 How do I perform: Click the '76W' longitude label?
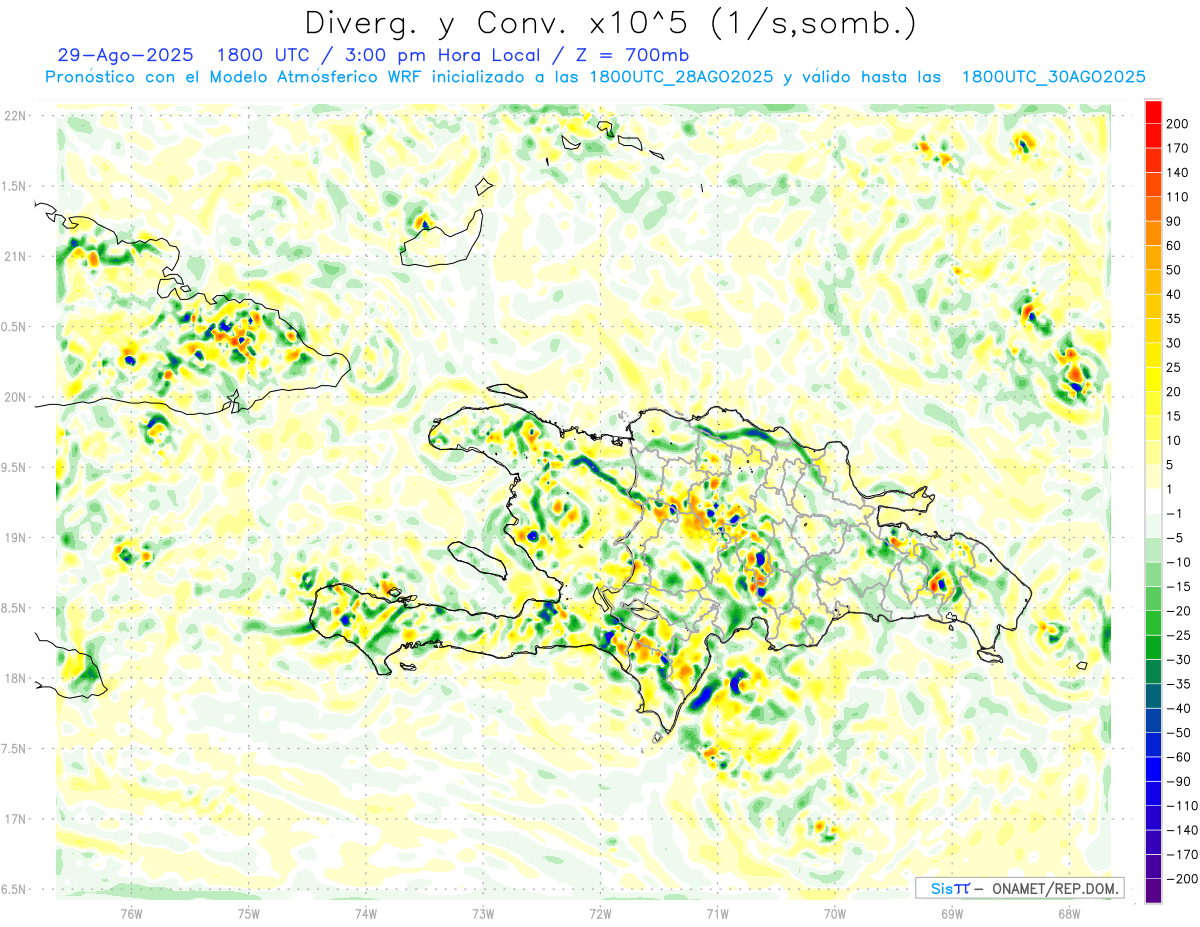coord(131,913)
